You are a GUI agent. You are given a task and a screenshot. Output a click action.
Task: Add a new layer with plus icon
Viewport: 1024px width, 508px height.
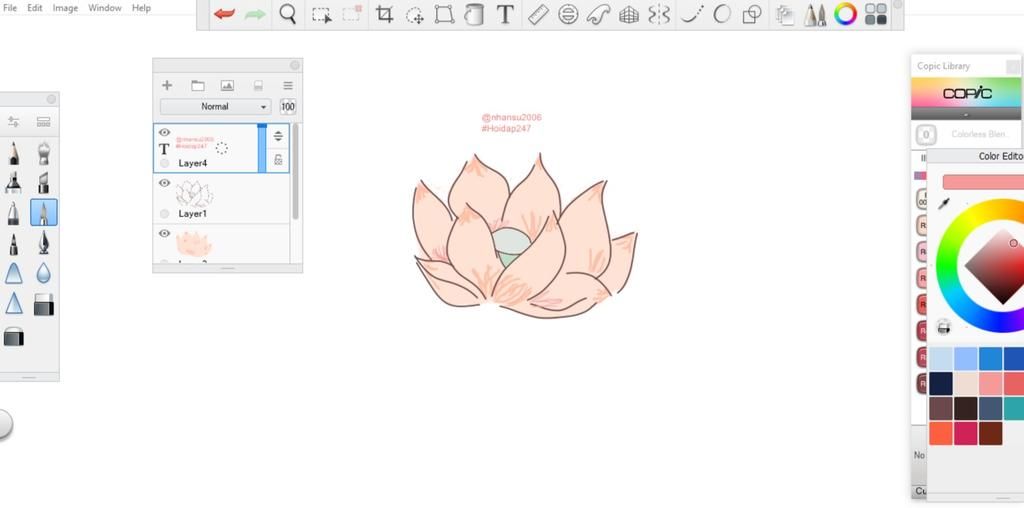click(167, 86)
